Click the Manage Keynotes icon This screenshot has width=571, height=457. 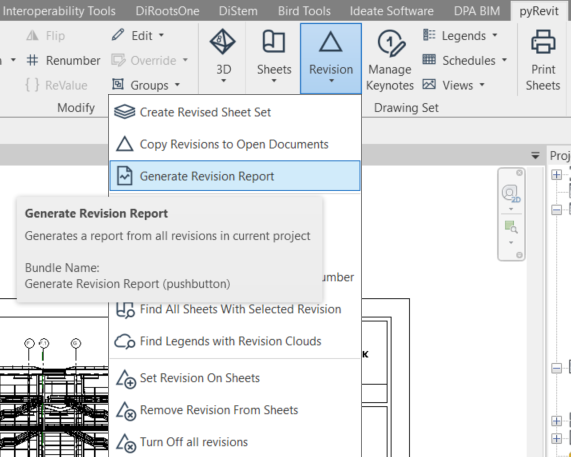[390, 43]
